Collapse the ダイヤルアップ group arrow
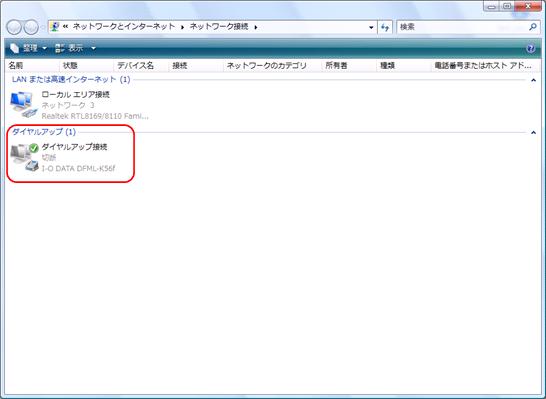Screen dimensions: 546x399 pos(533,133)
